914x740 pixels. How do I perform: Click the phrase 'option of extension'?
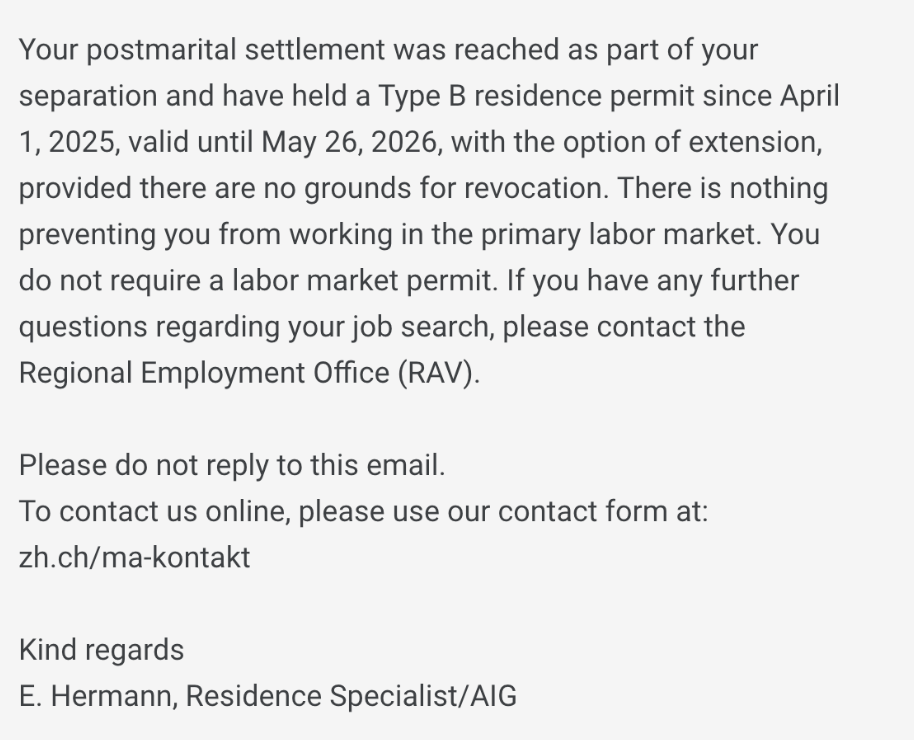[x=692, y=142]
